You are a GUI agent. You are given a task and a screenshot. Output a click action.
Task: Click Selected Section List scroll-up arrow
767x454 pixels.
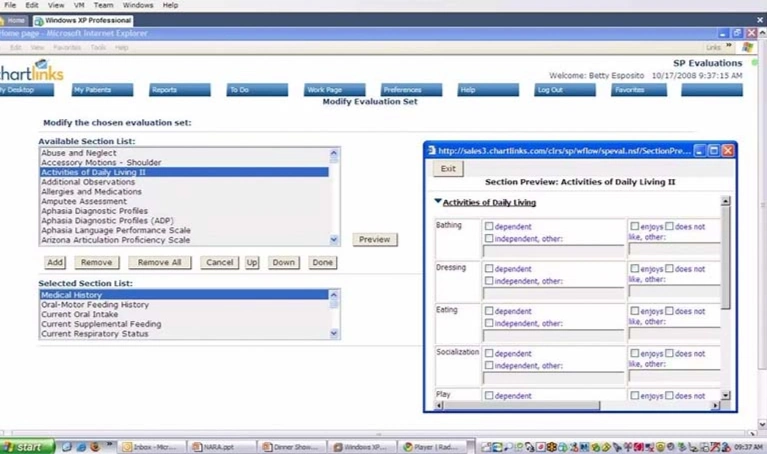334,295
